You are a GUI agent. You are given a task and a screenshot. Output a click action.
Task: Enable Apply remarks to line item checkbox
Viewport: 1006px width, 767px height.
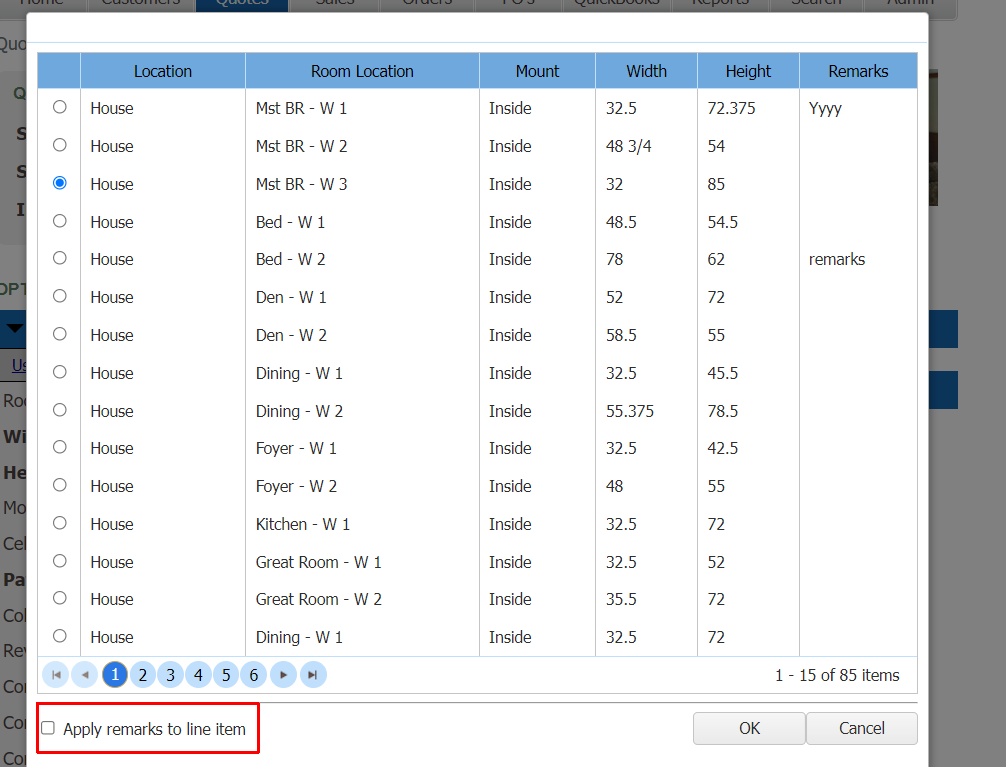pyautogui.click(x=48, y=728)
